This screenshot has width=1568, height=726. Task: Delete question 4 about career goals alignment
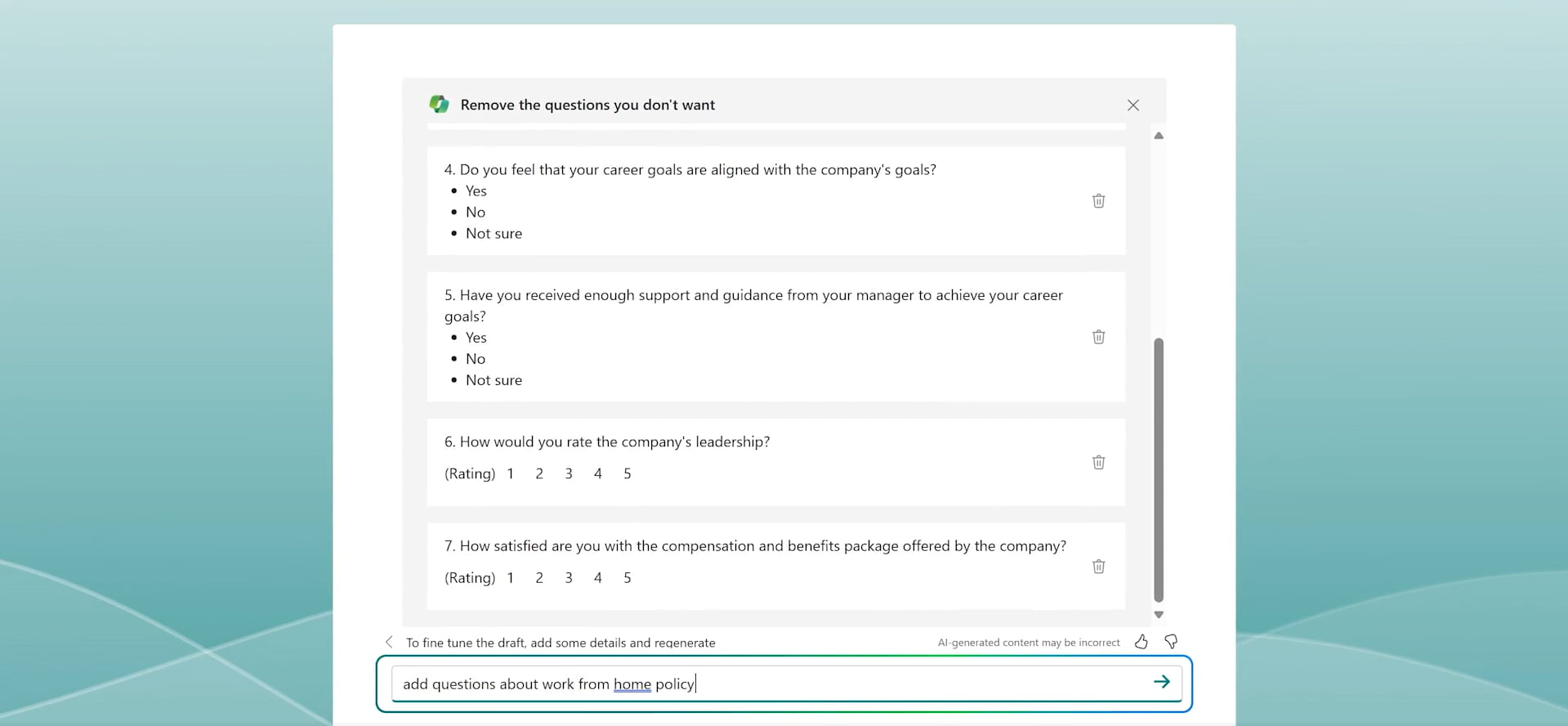tap(1098, 201)
